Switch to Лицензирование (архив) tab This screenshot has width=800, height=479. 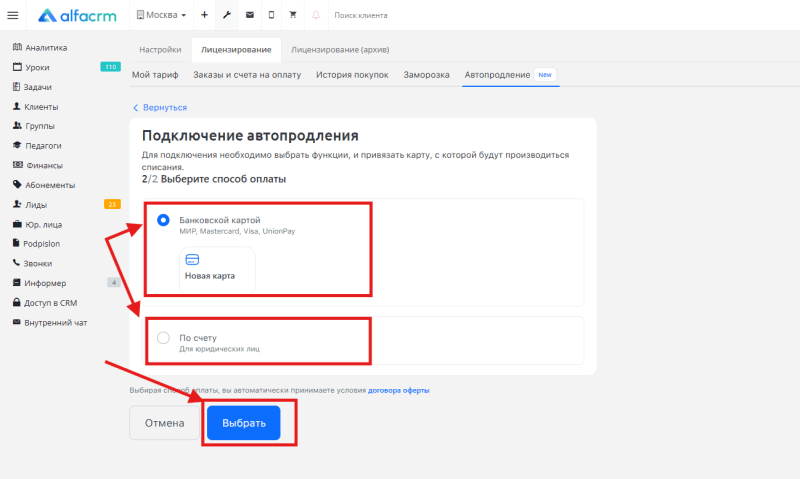(339, 49)
